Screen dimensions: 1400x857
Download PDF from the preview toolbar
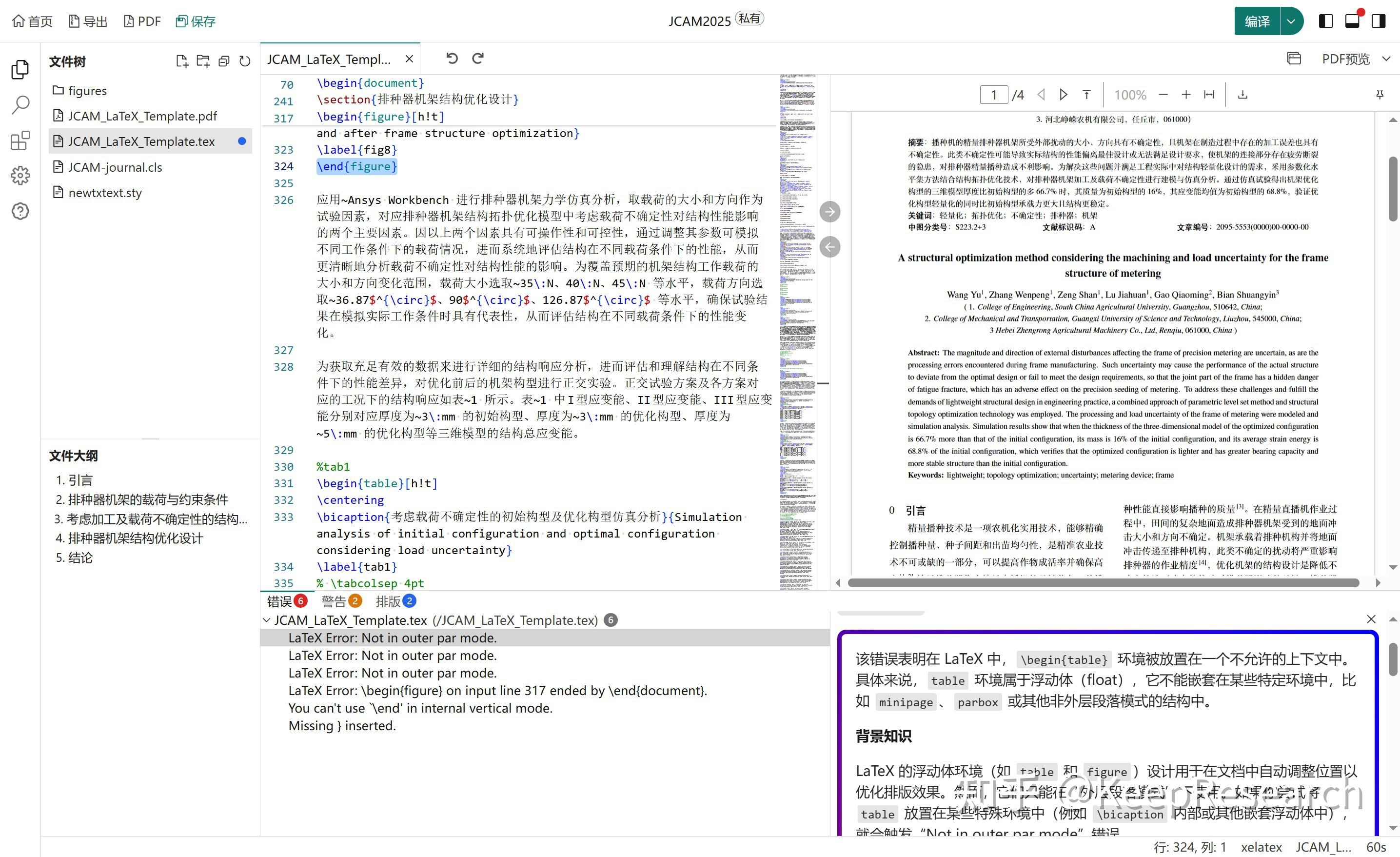tap(1242, 95)
